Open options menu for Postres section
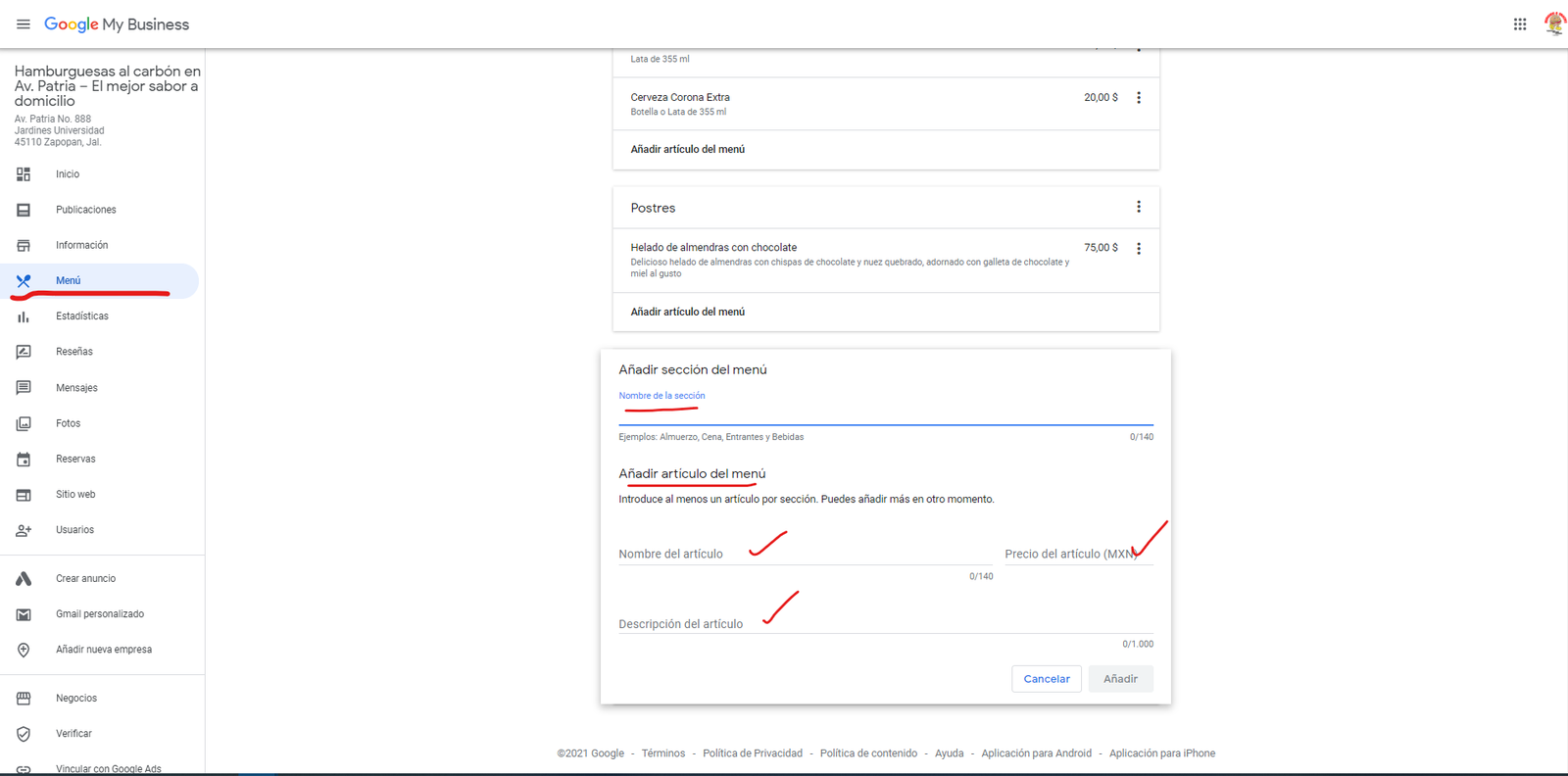 (1138, 207)
